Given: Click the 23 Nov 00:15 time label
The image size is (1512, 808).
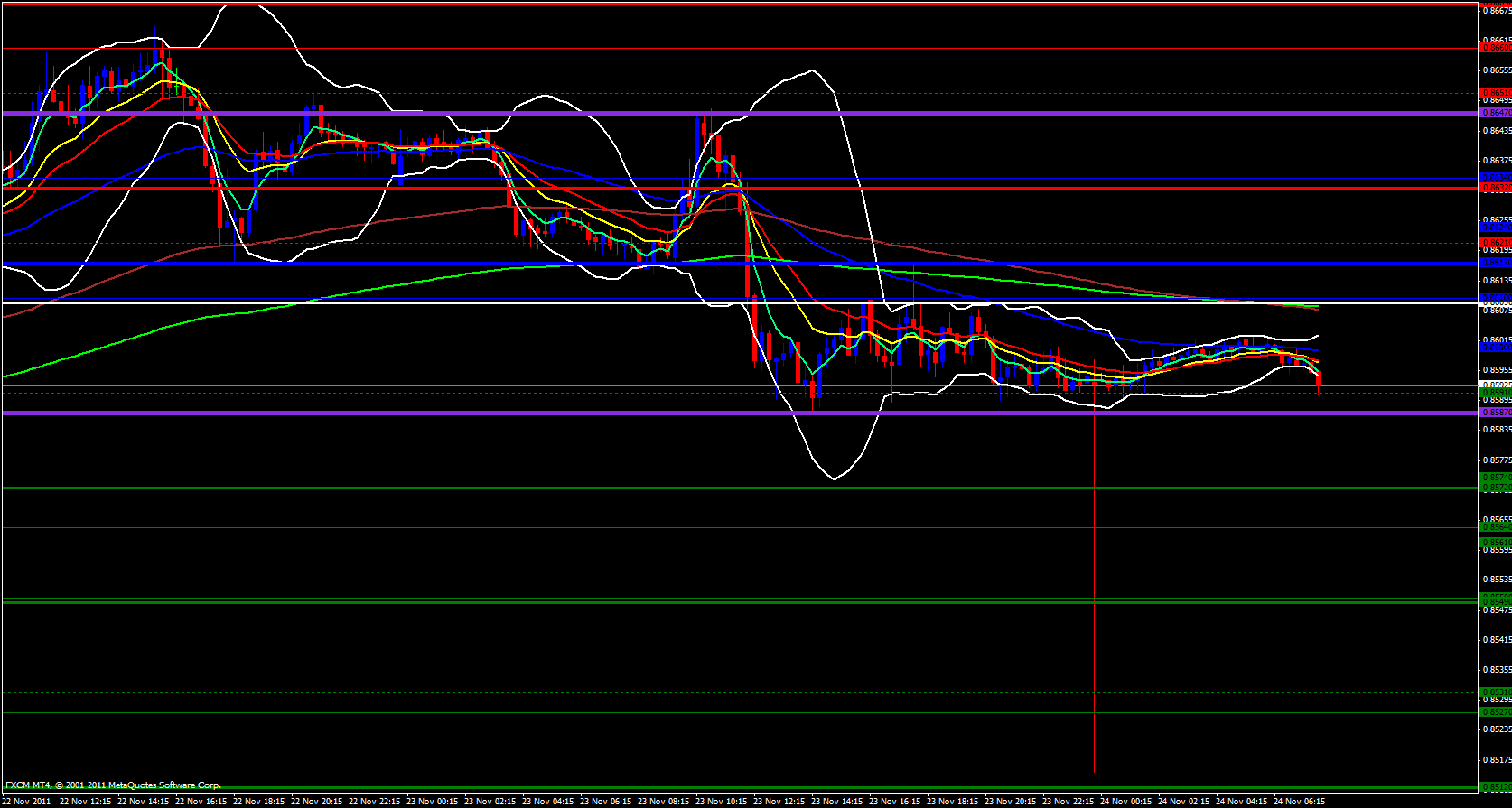Looking at the screenshot, I should point(433,801).
